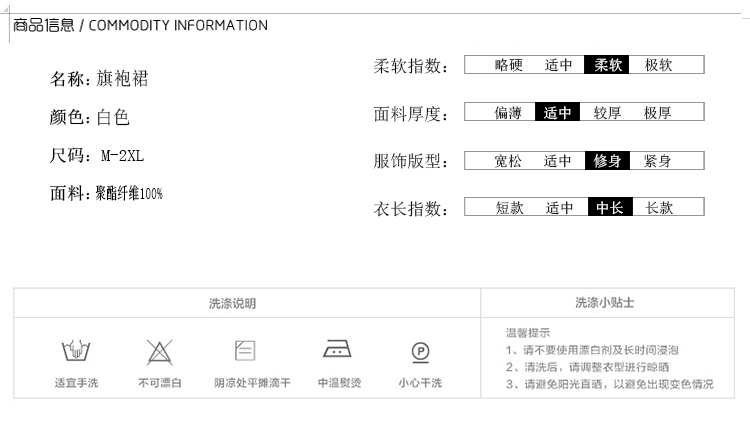Click the color value 白色
750x432 pixels.
113,117
